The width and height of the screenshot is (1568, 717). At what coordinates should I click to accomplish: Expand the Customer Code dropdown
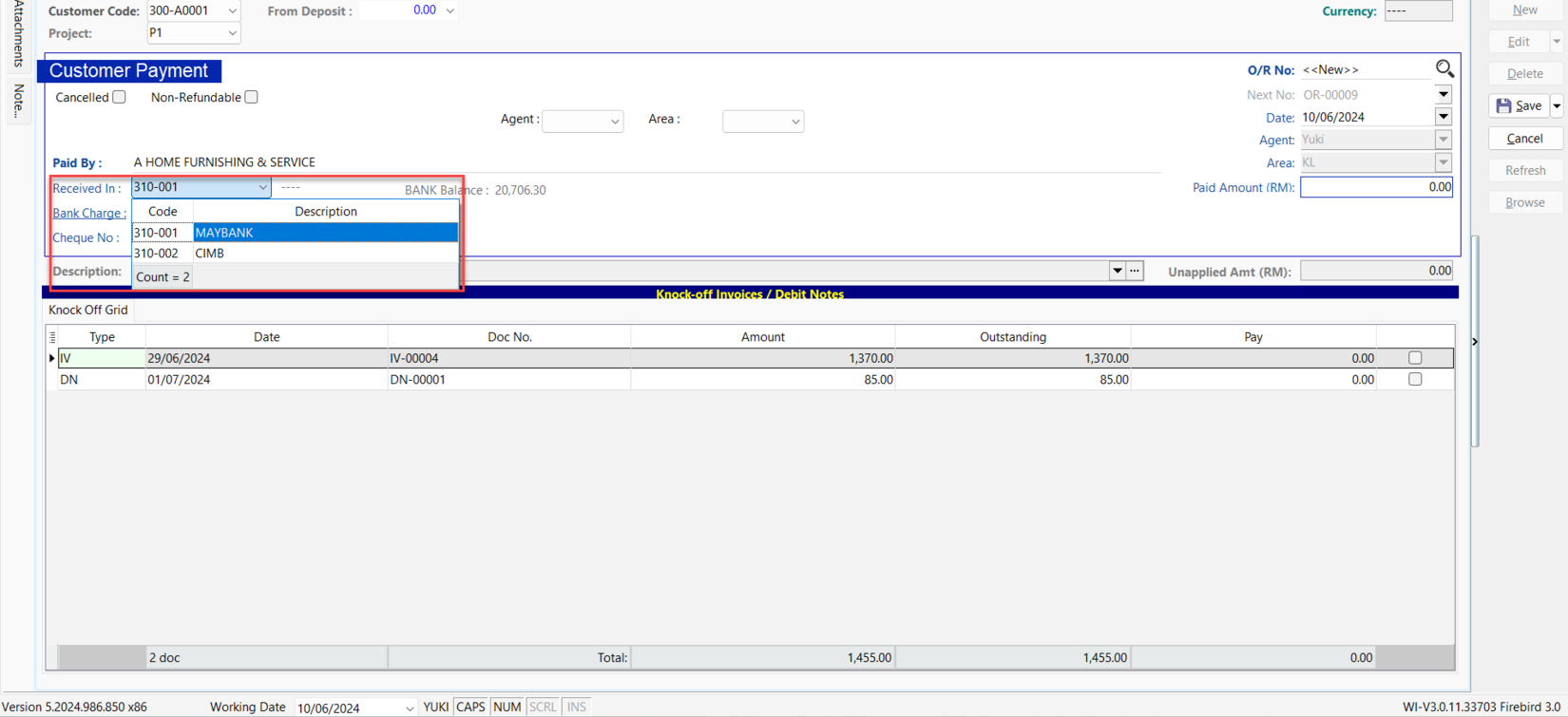(232, 11)
